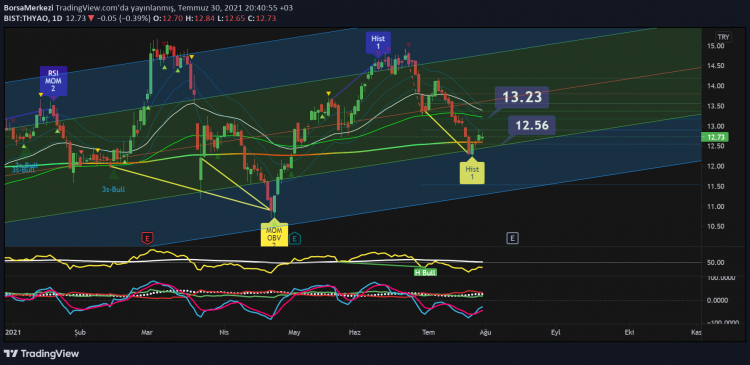Open the TRY currency badge
This screenshot has width=750, height=365.
click(722, 37)
